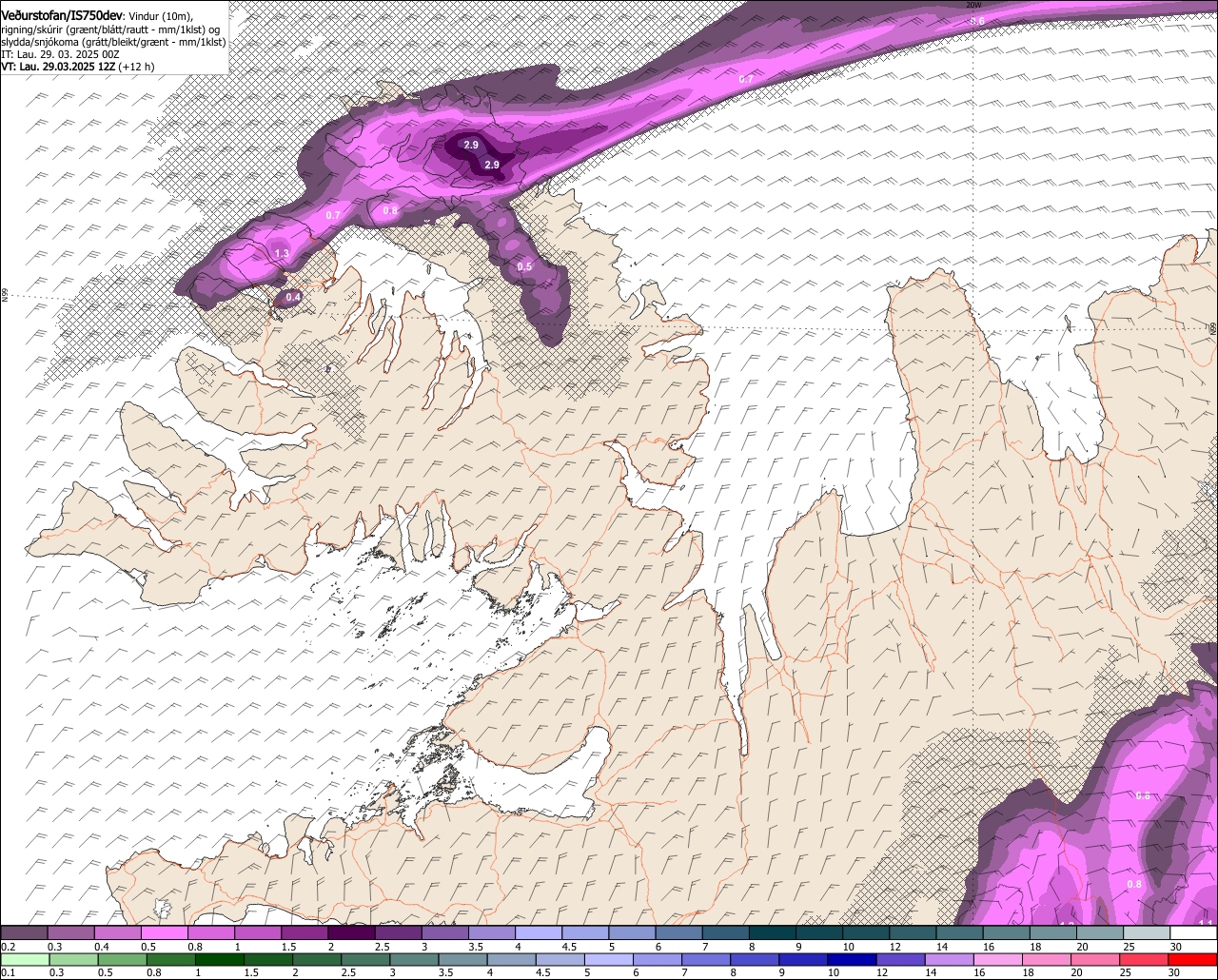Select the light pink swatch starting at 16, lower legend
Image resolution: width=1218 pixels, height=980 pixels.
(998, 959)
